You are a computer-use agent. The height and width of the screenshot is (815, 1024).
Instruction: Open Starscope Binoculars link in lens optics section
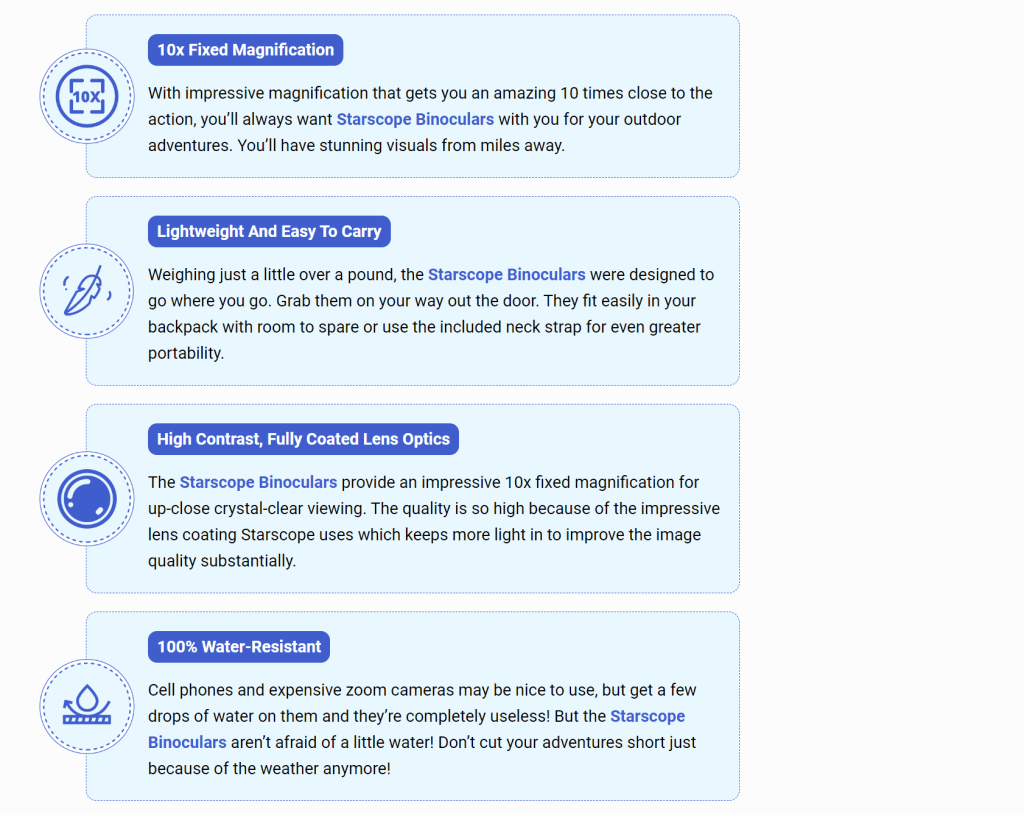pyautogui.click(x=259, y=483)
